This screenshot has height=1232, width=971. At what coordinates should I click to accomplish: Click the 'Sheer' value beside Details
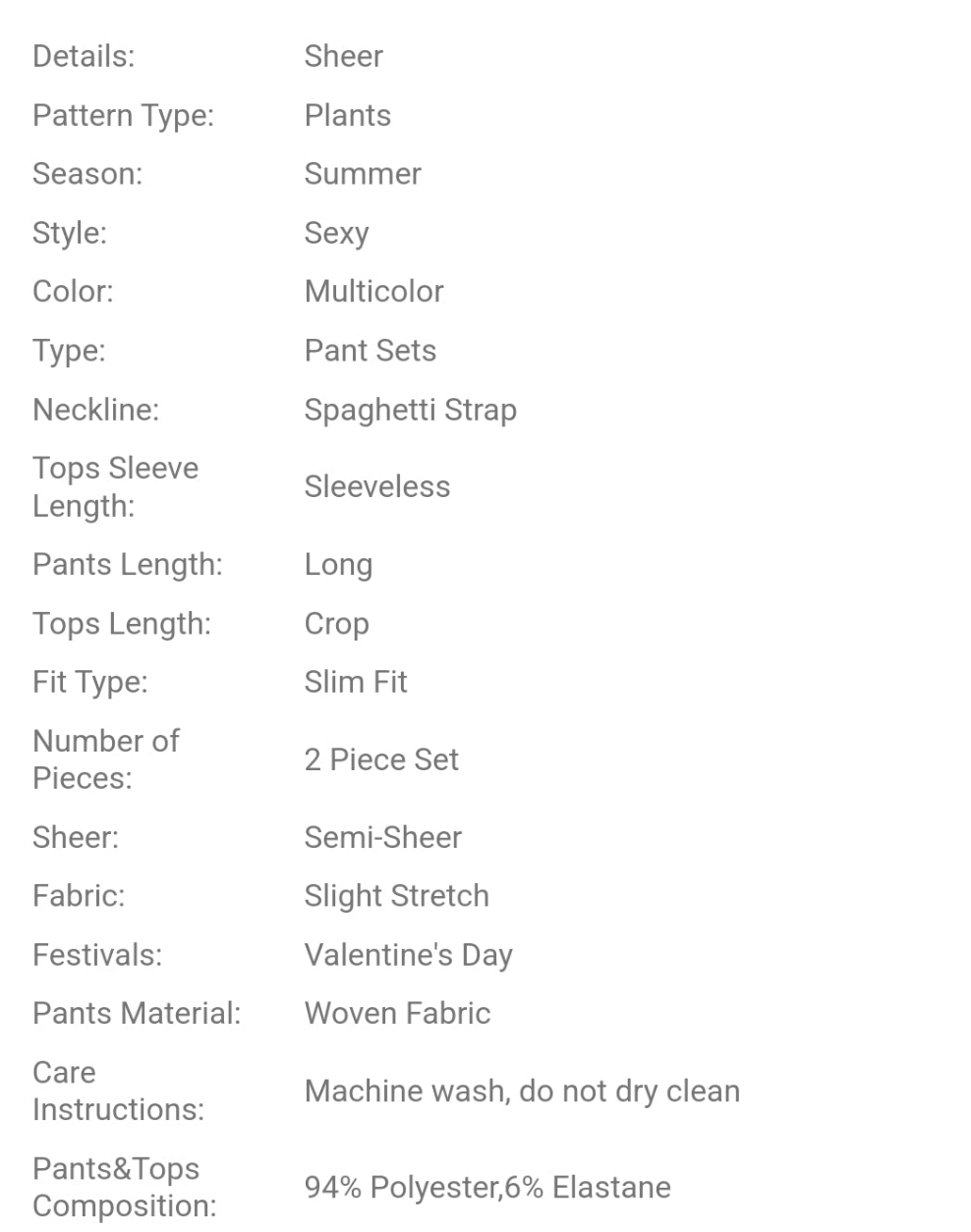tap(343, 57)
